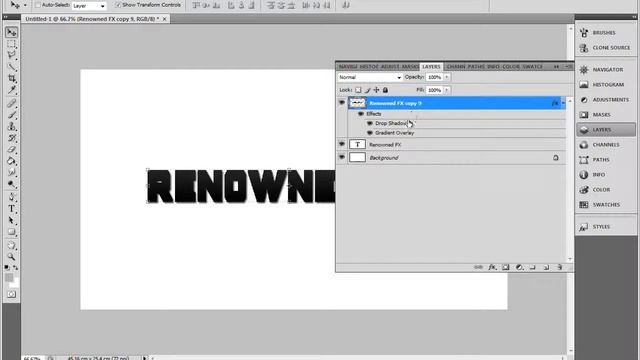Select the Clone Stamp tool

tap(11, 126)
